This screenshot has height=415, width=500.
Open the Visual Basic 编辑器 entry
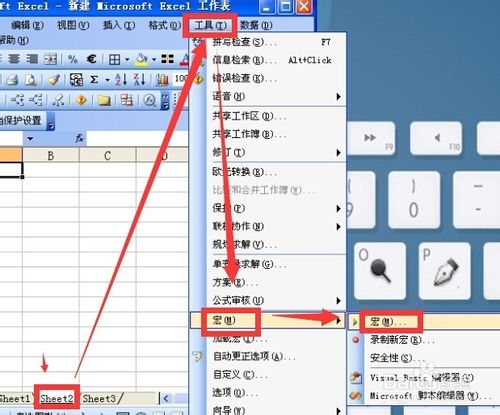[424, 378]
